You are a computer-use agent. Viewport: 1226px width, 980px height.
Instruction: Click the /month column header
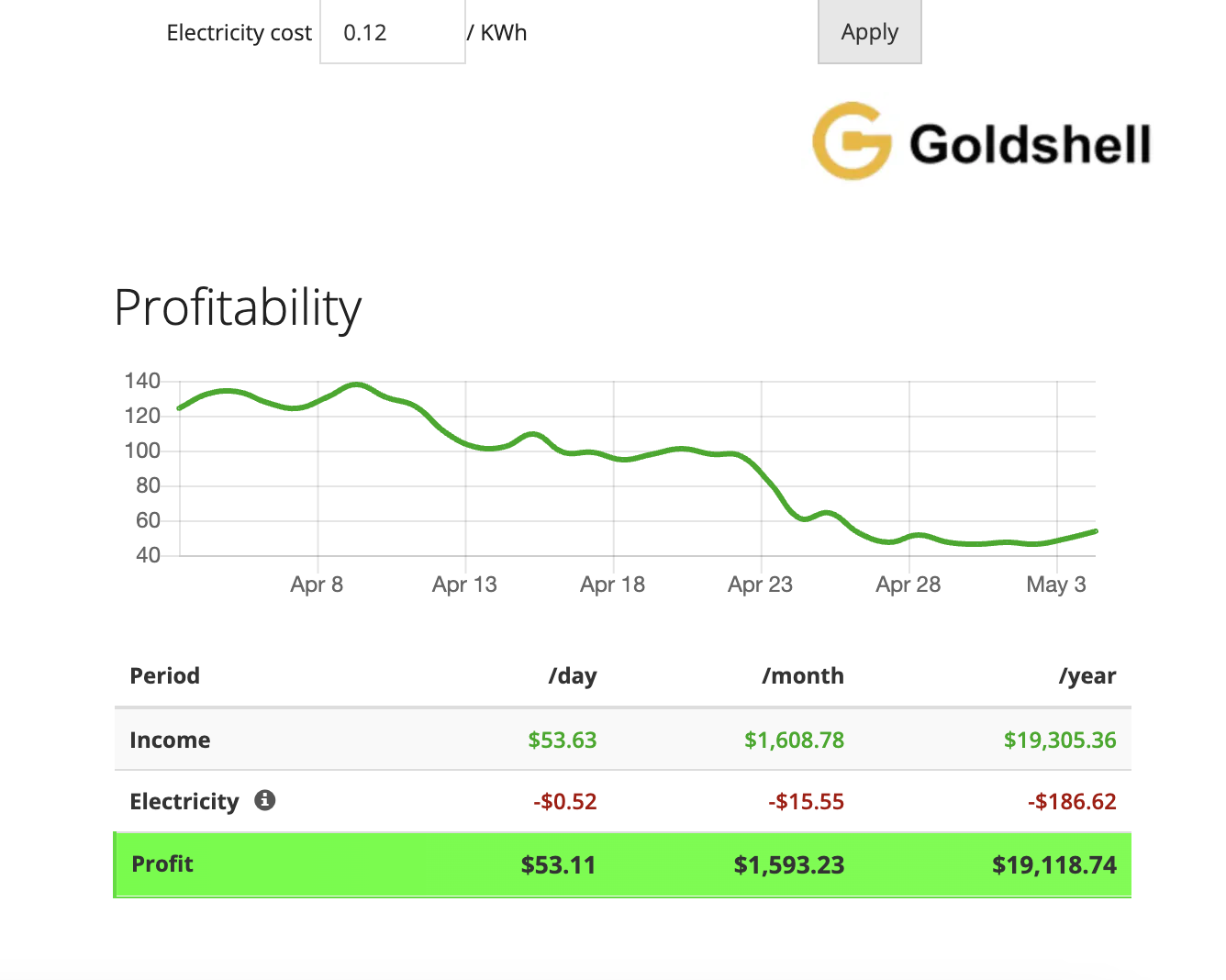pyautogui.click(x=803, y=676)
